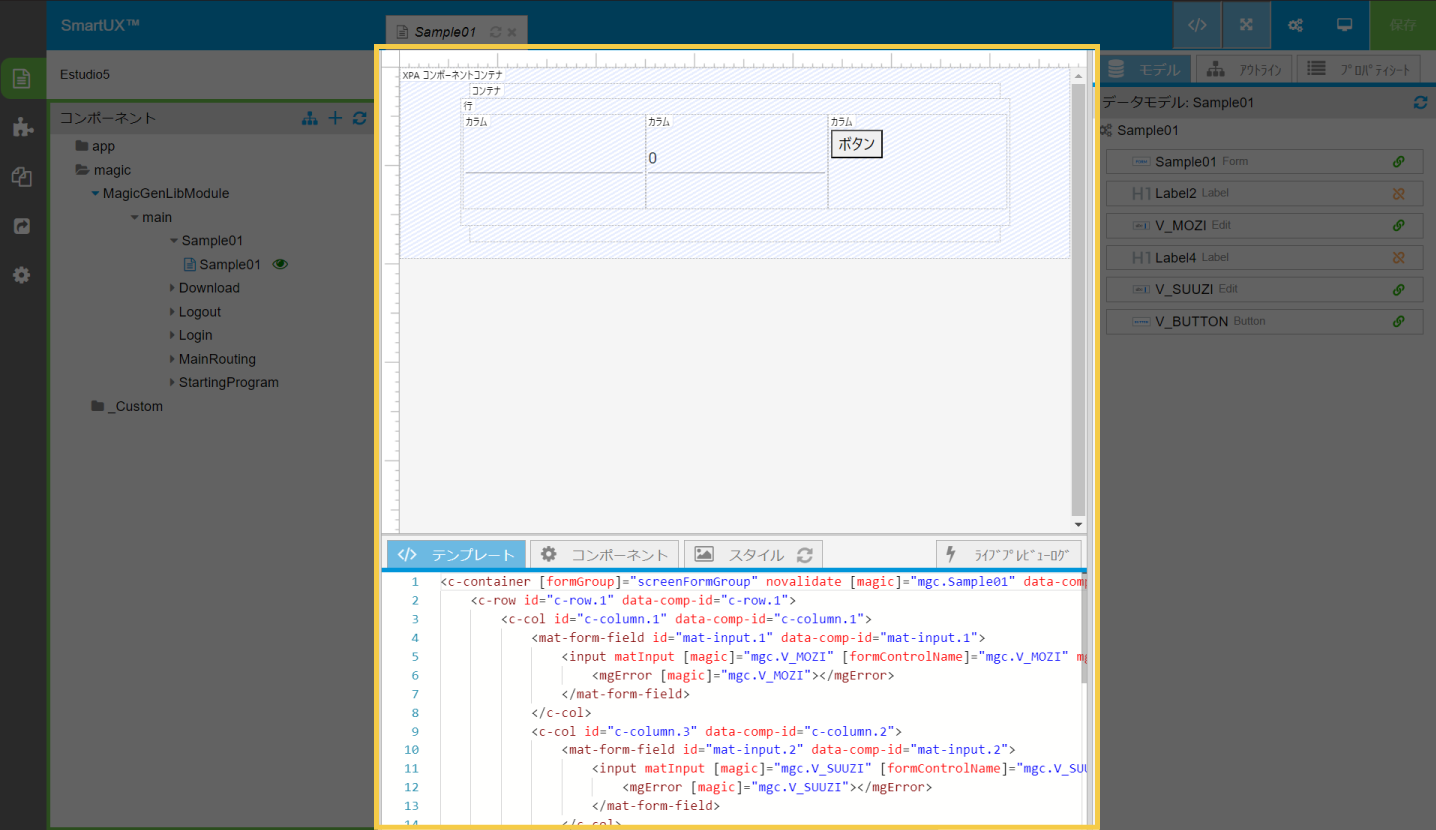Click the ボタン button on the canvas

tap(856, 144)
